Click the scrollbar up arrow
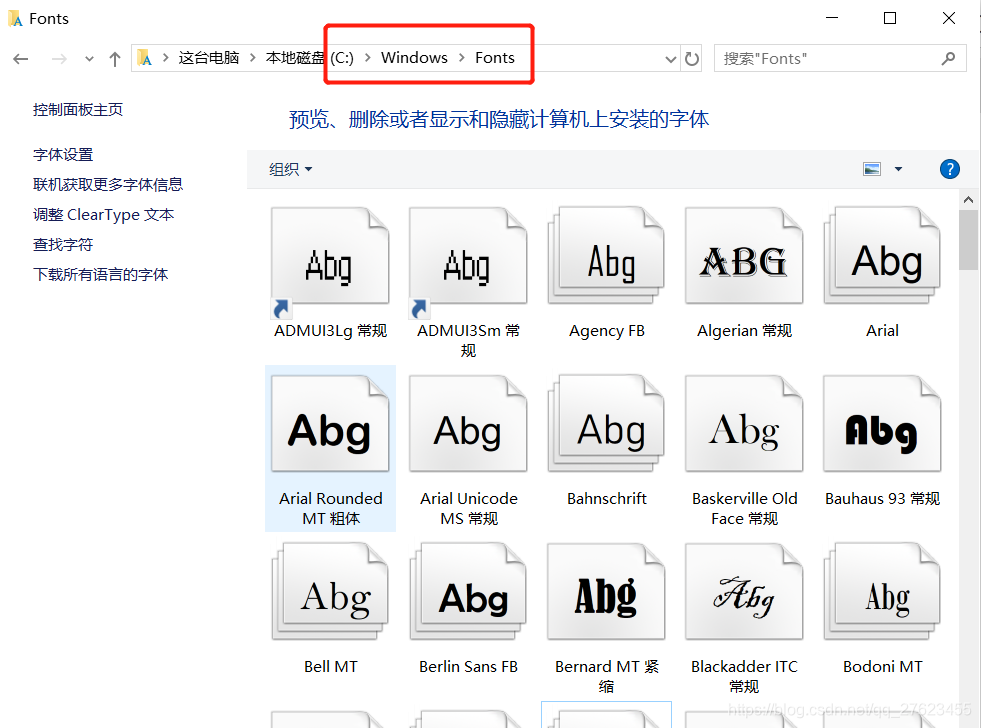This screenshot has width=981, height=728. click(968, 200)
